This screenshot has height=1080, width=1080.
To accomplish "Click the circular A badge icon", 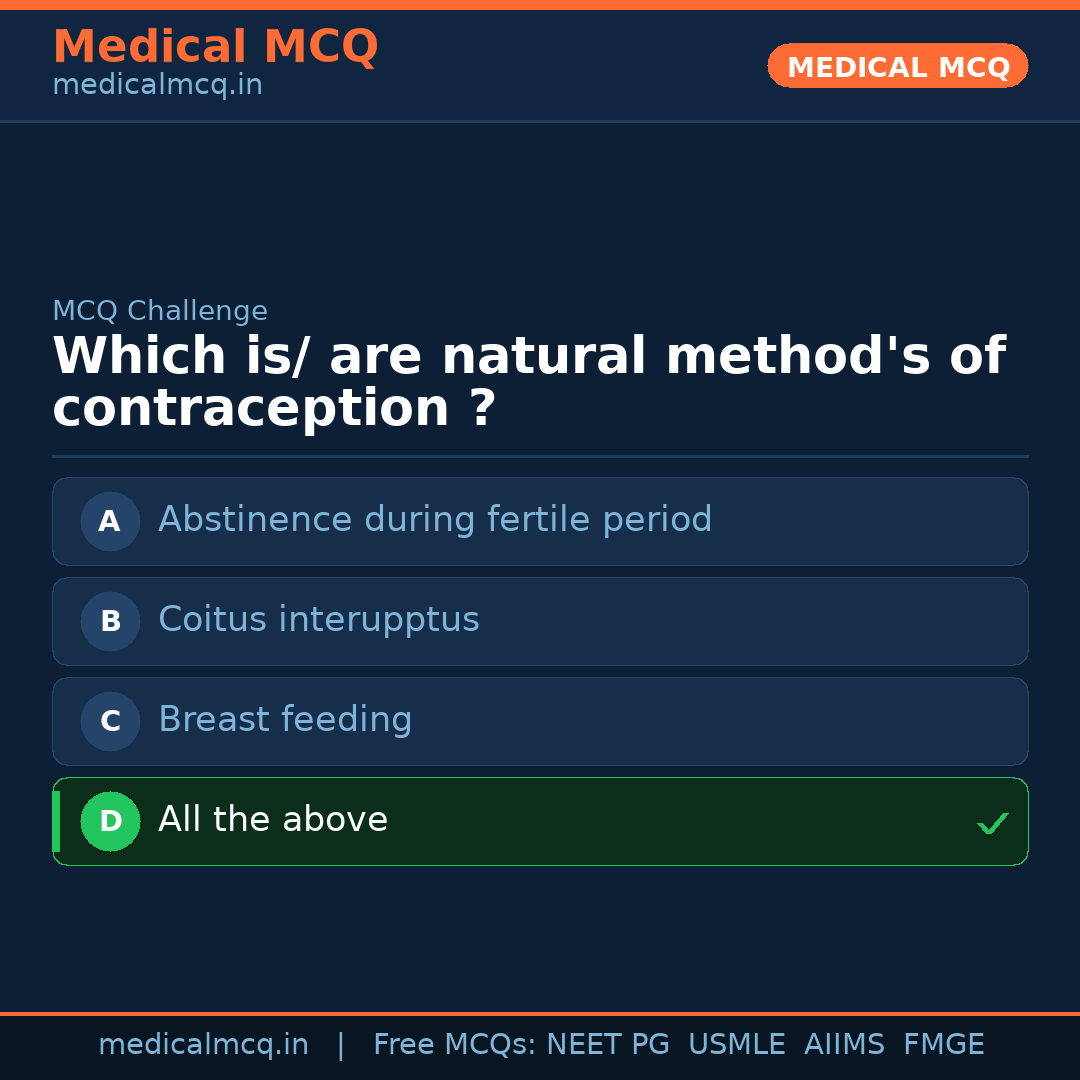I will (110, 521).
